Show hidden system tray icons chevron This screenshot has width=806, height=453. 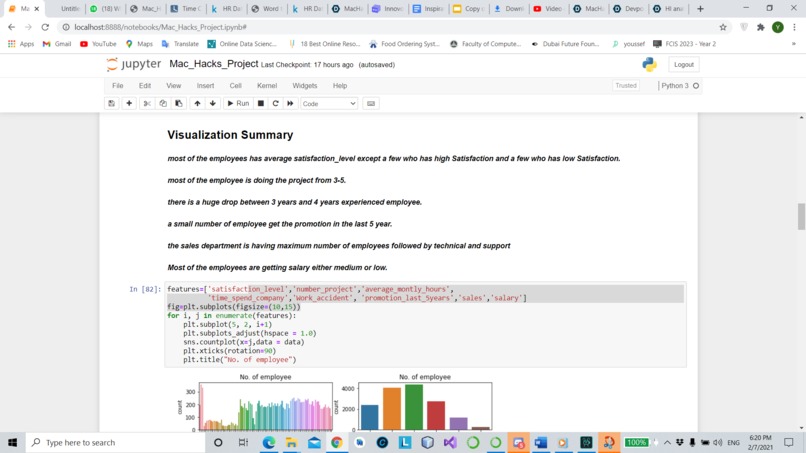(x=667, y=442)
